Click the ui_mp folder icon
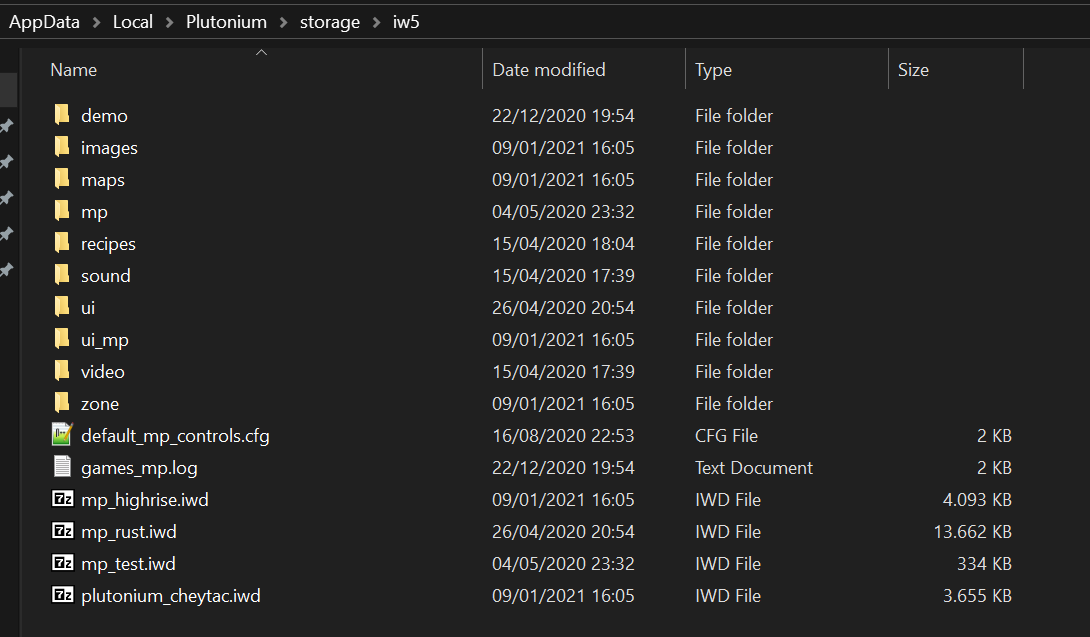Screen dimensions: 1090x637 pos(62,338)
